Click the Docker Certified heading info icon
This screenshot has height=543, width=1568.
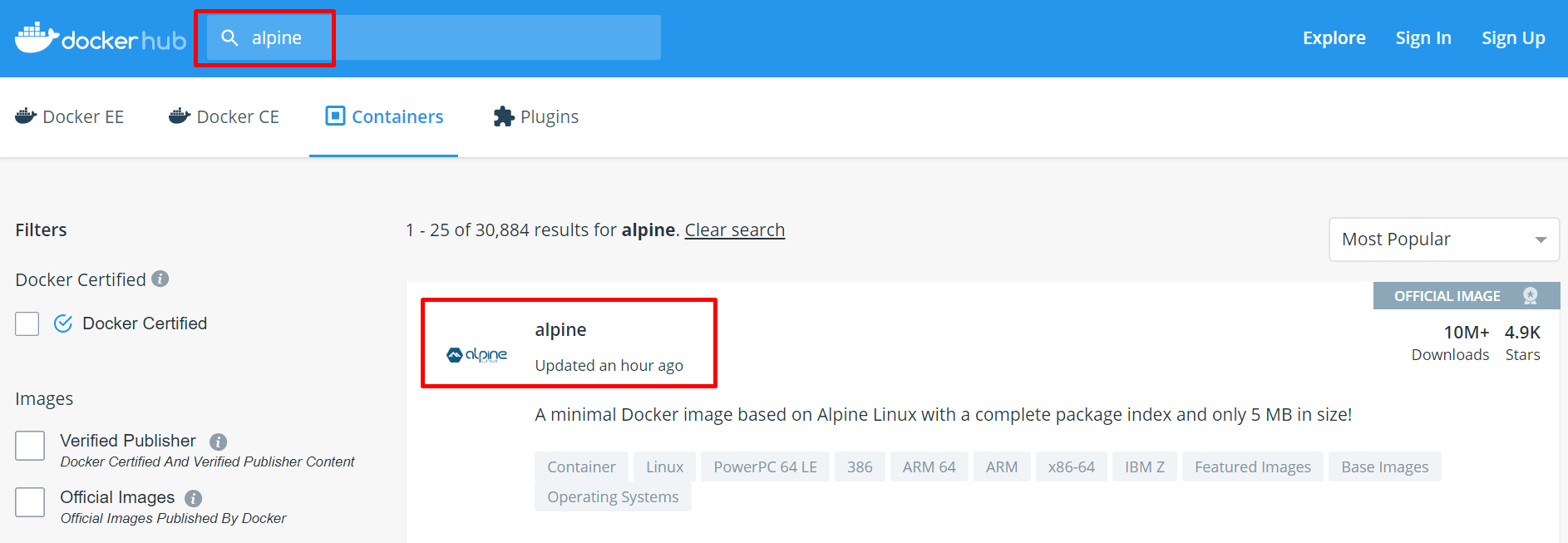pos(160,279)
